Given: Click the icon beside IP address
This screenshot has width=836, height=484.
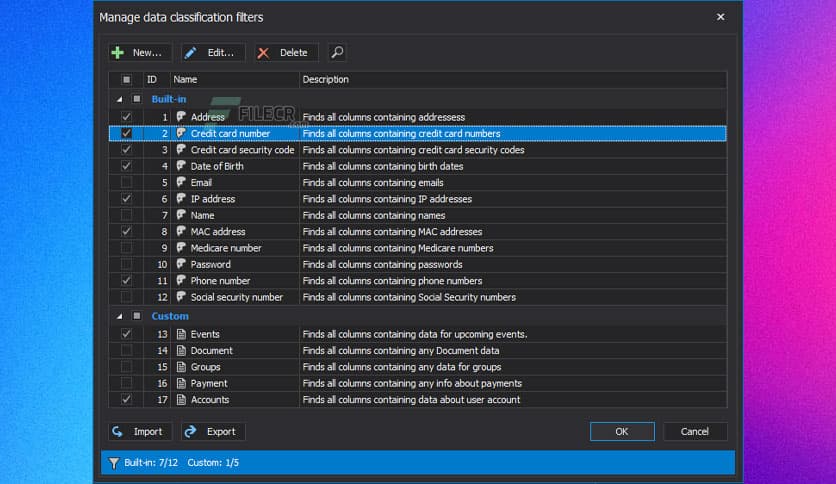Looking at the screenshot, I should [x=181, y=198].
